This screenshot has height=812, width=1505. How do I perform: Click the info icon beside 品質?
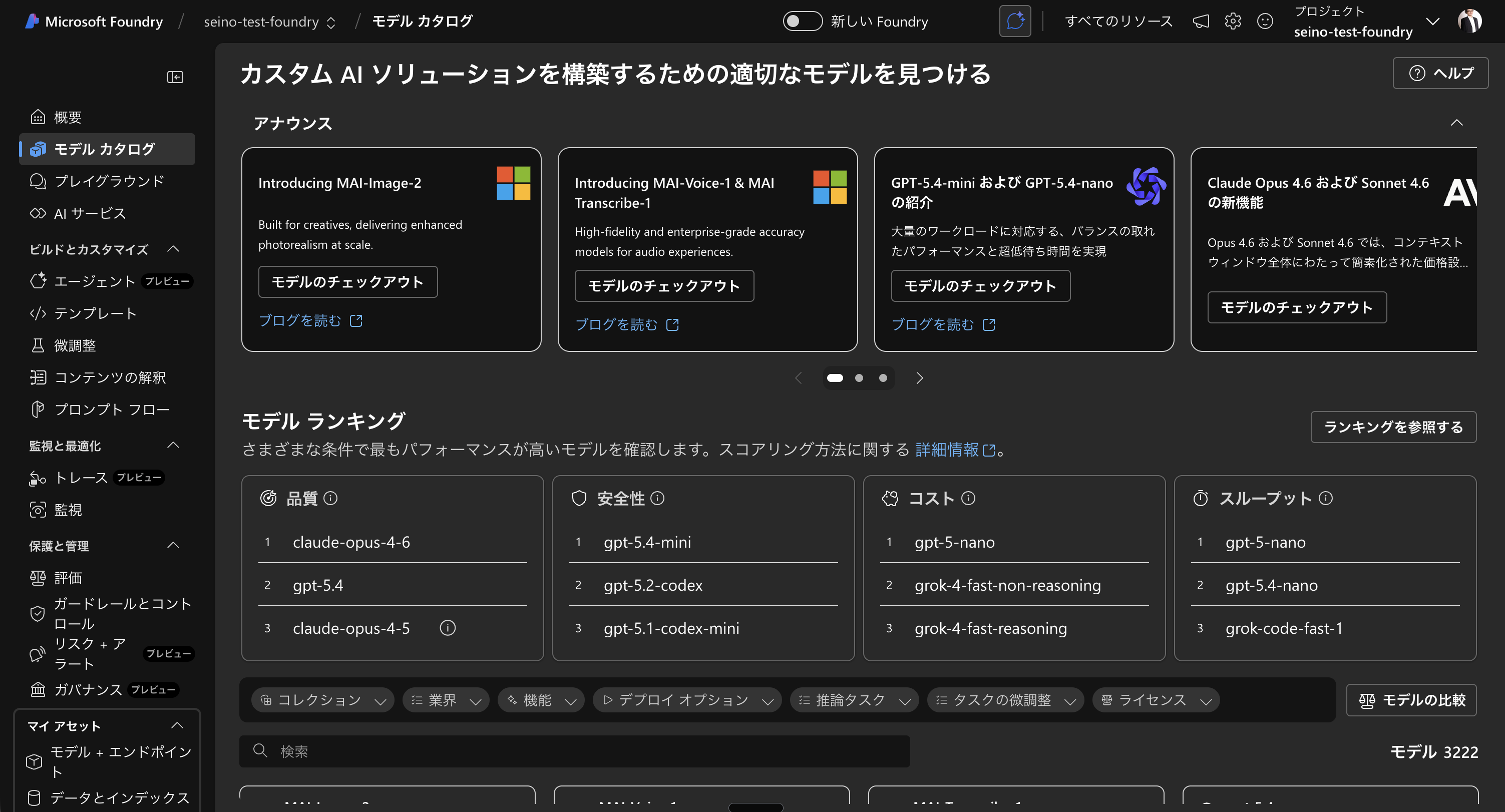[330, 498]
